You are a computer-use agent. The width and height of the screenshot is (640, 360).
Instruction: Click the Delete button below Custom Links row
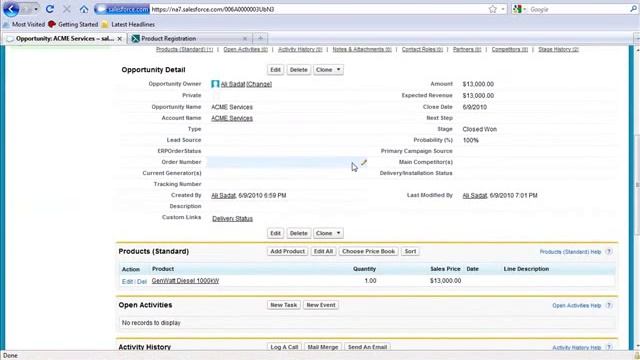[x=298, y=233]
